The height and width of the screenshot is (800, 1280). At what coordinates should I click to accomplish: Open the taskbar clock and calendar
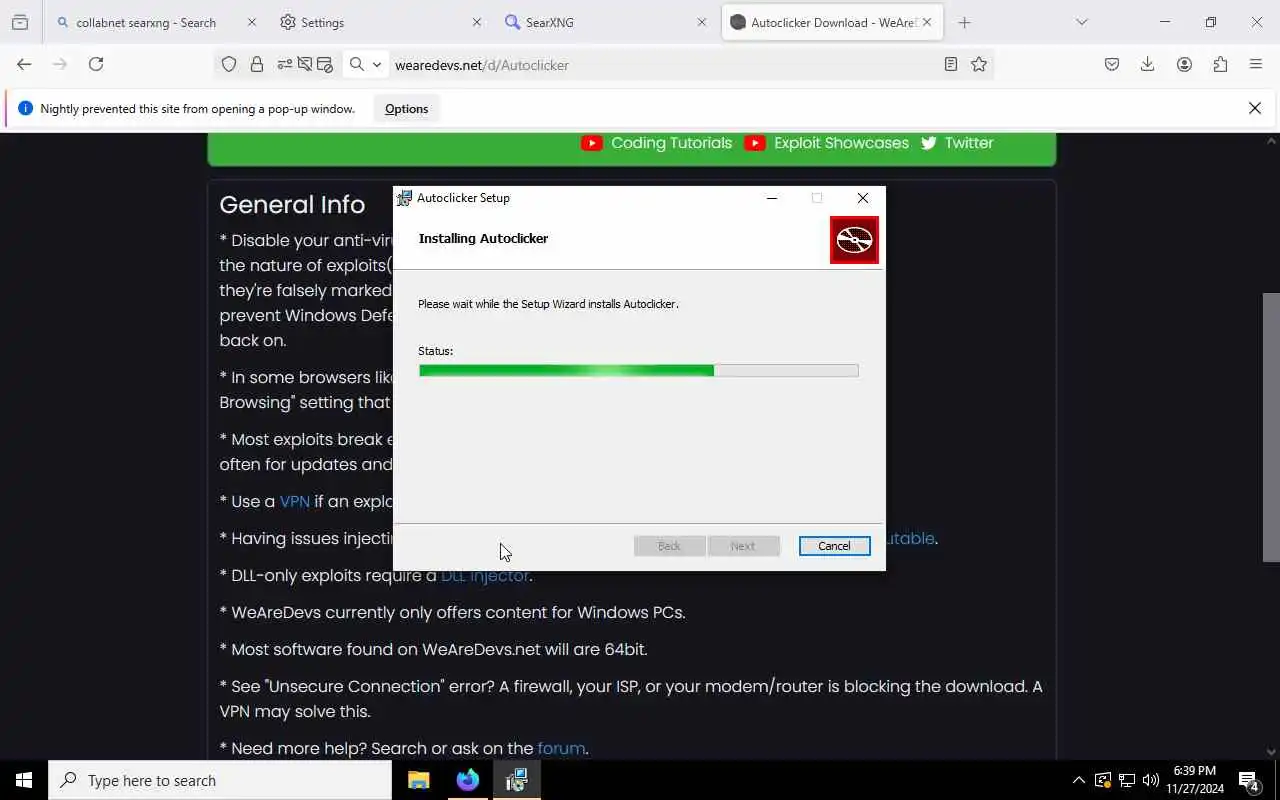click(x=1195, y=780)
